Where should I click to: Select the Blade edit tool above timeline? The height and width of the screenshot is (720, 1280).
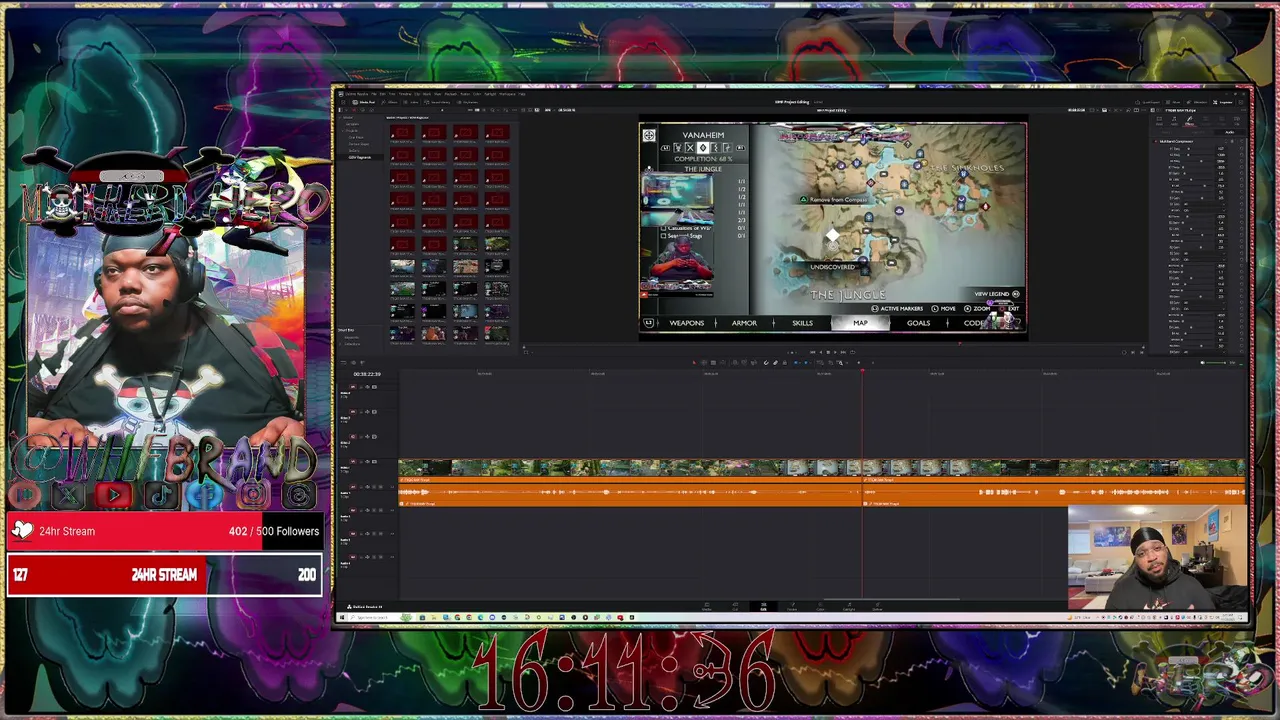pyautogui.click(x=713, y=363)
